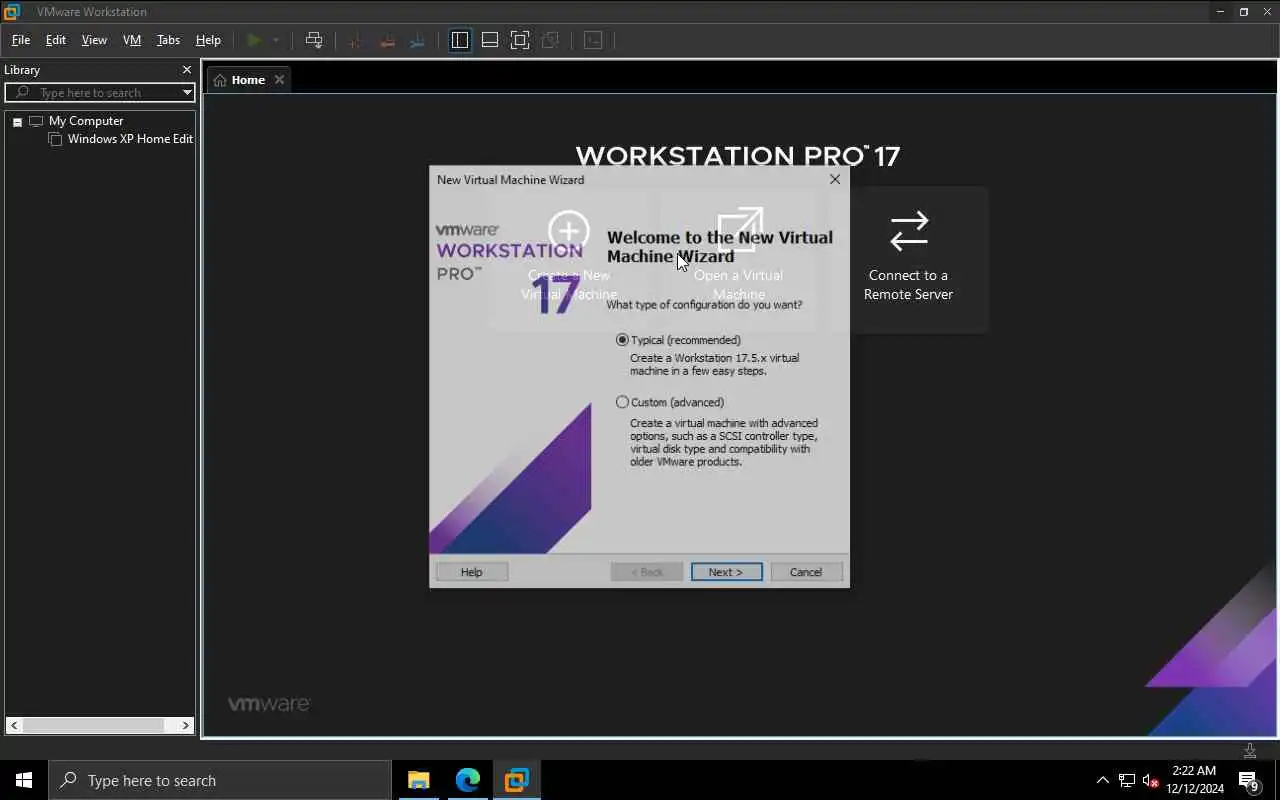Click the status bar download arrow icon

pyautogui.click(x=1250, y=750)
